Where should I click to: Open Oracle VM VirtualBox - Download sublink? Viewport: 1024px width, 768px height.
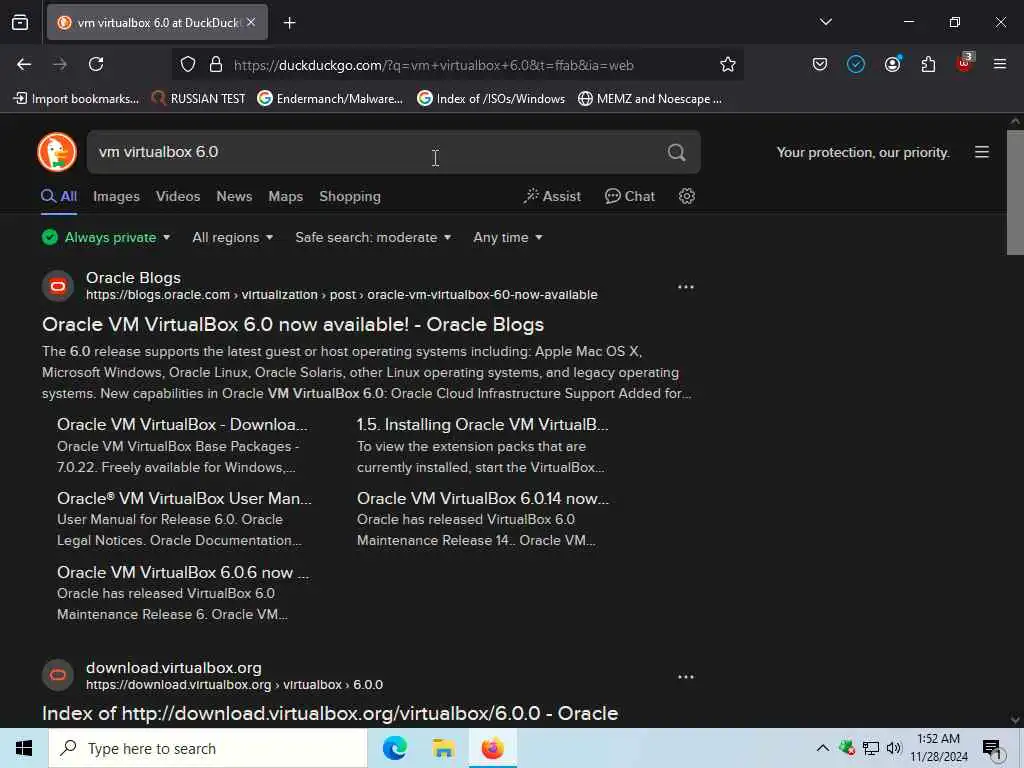coord(182,424)
